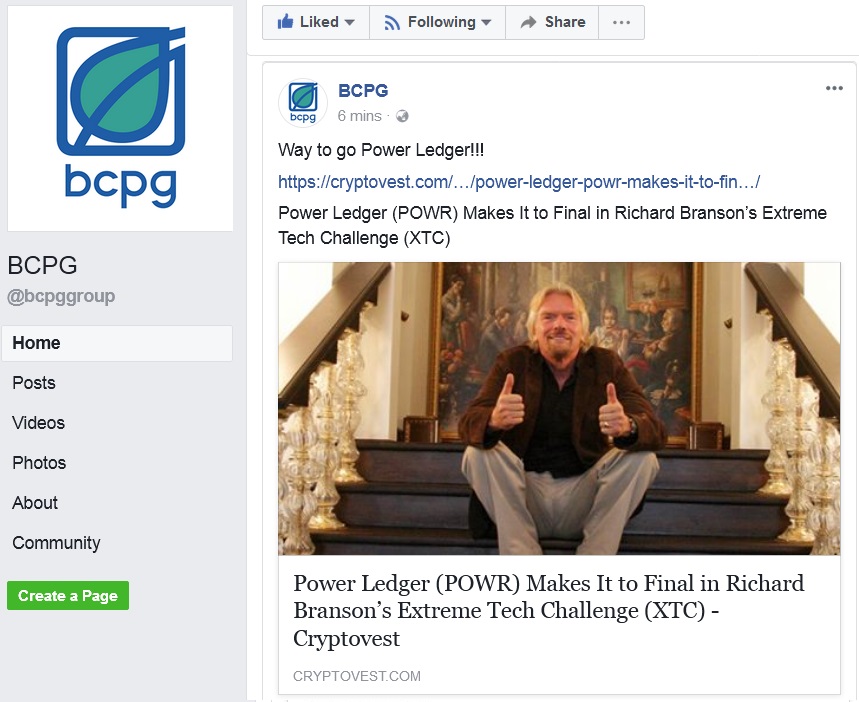859x702 pixels.
Task: Click the BCPG page name in post header
Action: click(x=363, y=90)
